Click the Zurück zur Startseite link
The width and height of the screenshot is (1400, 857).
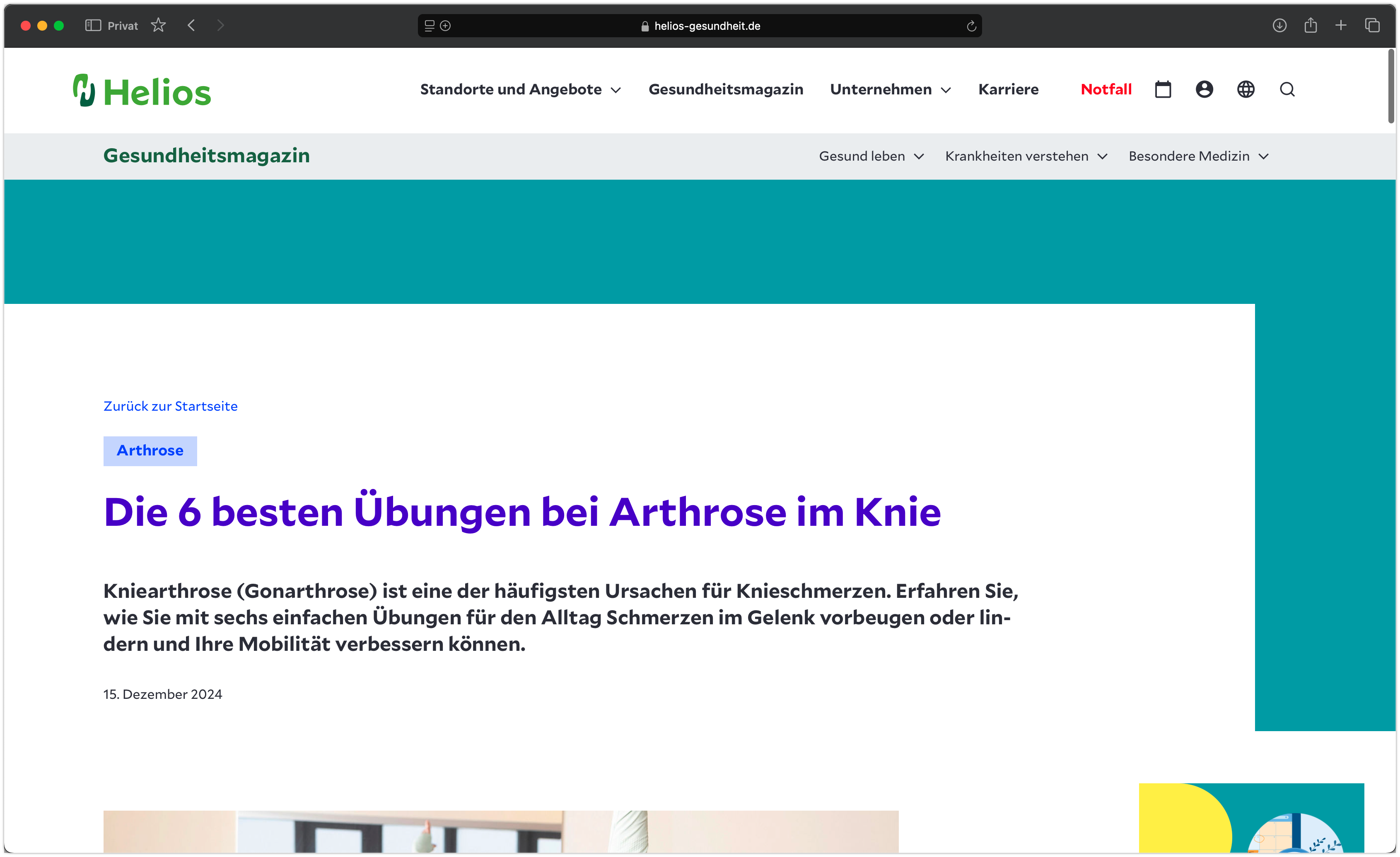point(171,406)
